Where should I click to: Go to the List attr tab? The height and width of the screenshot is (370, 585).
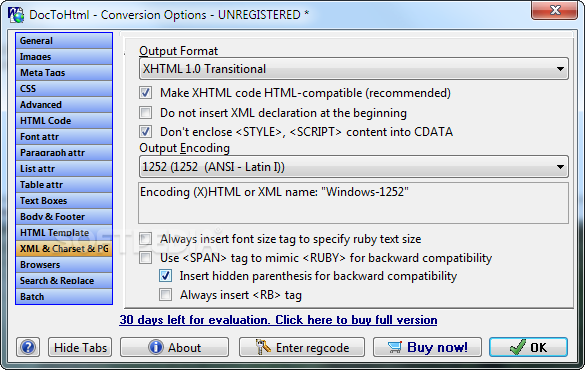[64, 169]
